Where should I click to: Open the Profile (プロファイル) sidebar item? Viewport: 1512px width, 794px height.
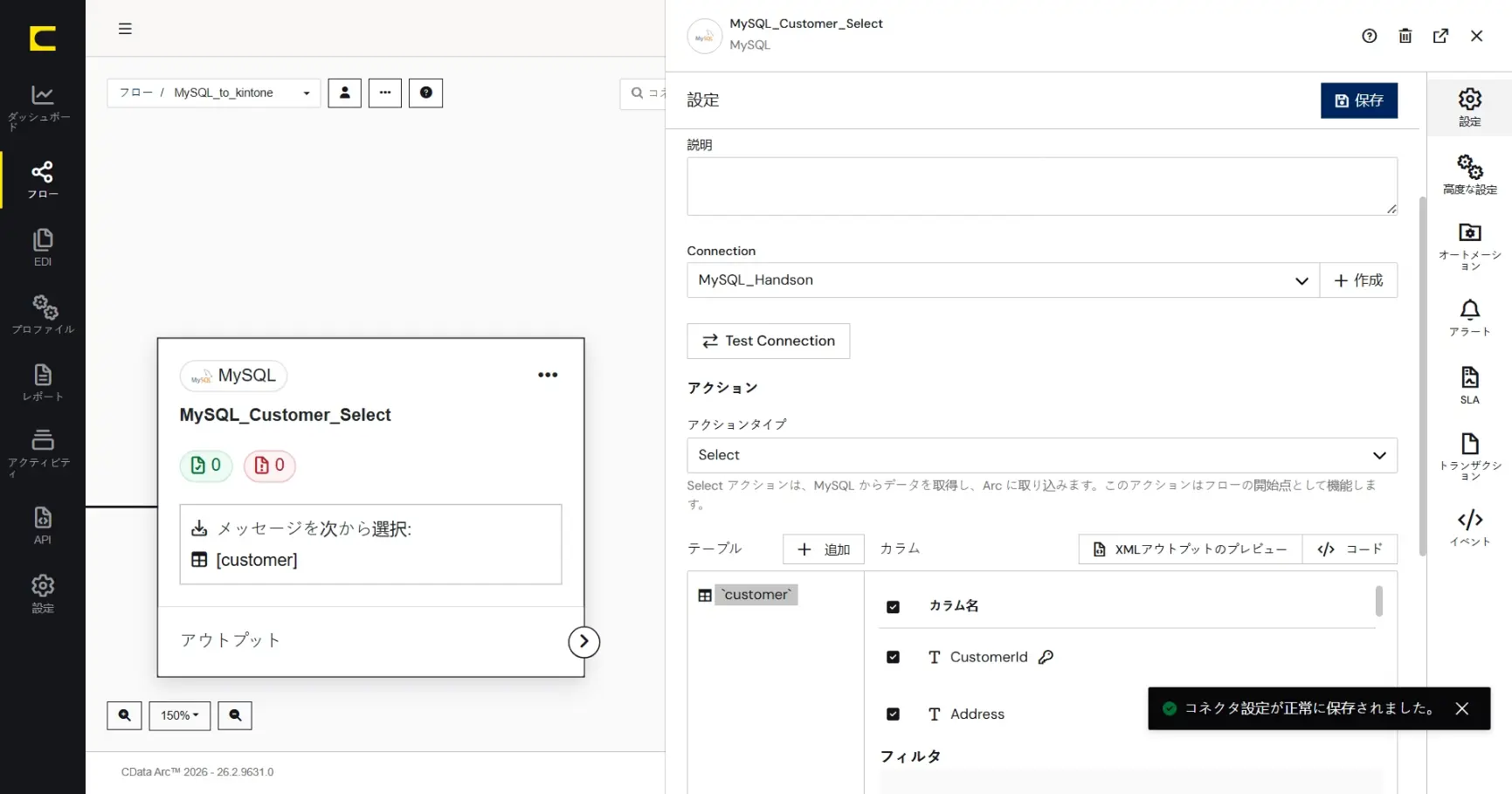click(42, 314)
